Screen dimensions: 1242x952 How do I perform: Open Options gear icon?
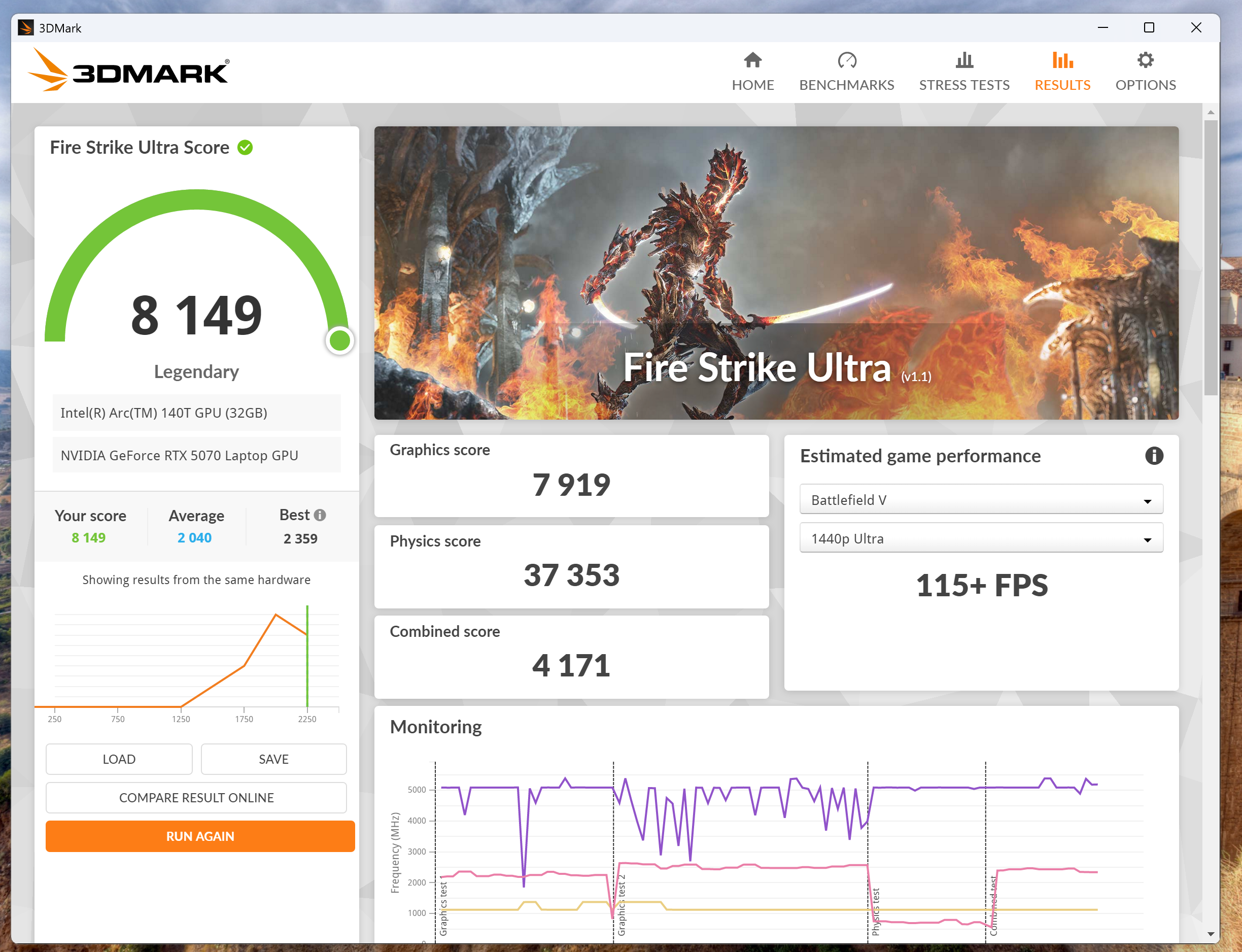[1145, 60]
